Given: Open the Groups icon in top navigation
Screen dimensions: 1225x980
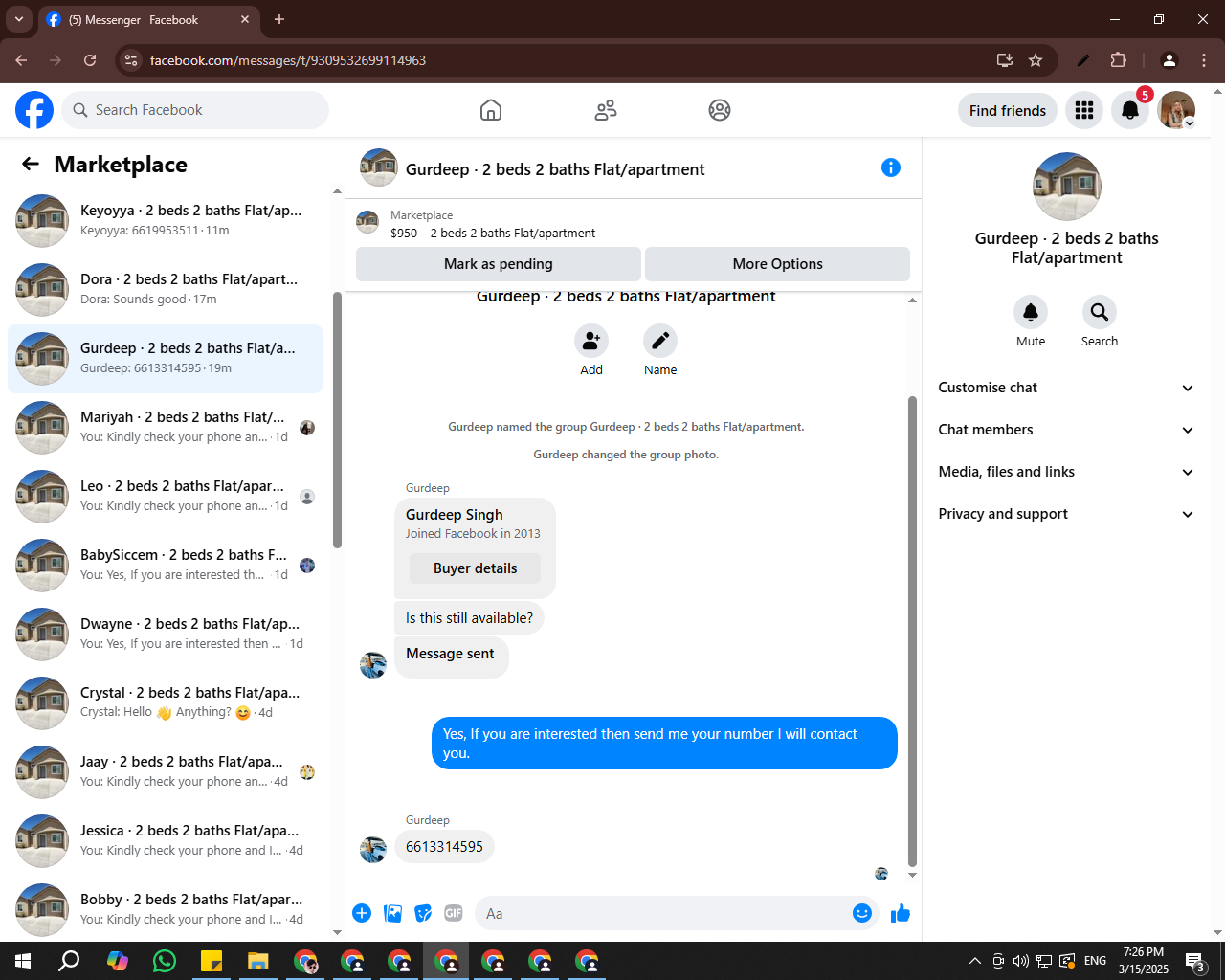Looking at the screenshot, I should pyautogui.click(x=720, y=110).
